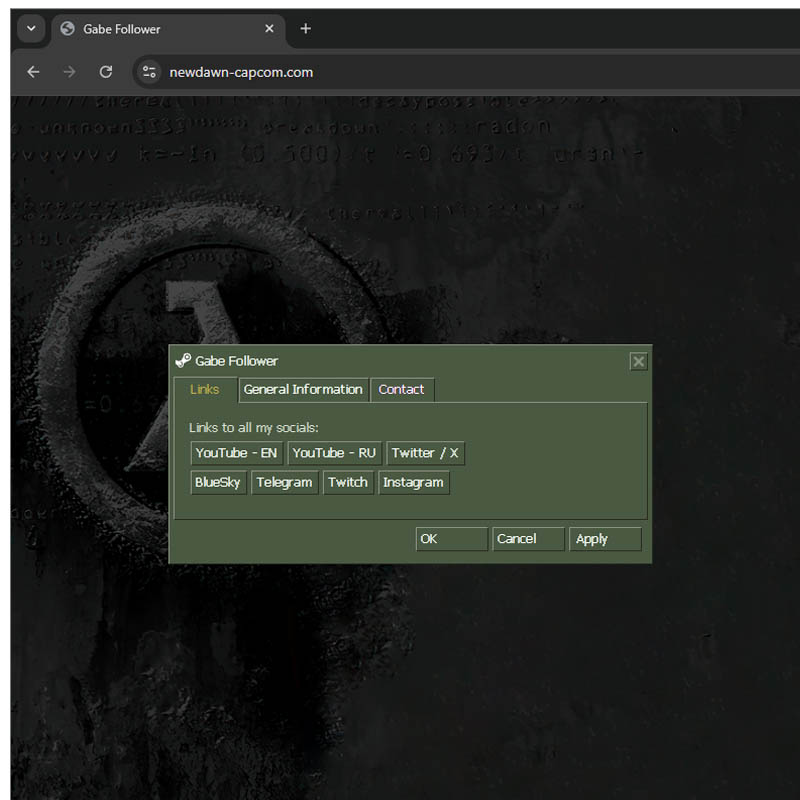Visit the Twitter / X profile
The width and height of the screenshot is (800, 800).
(425, 453)
